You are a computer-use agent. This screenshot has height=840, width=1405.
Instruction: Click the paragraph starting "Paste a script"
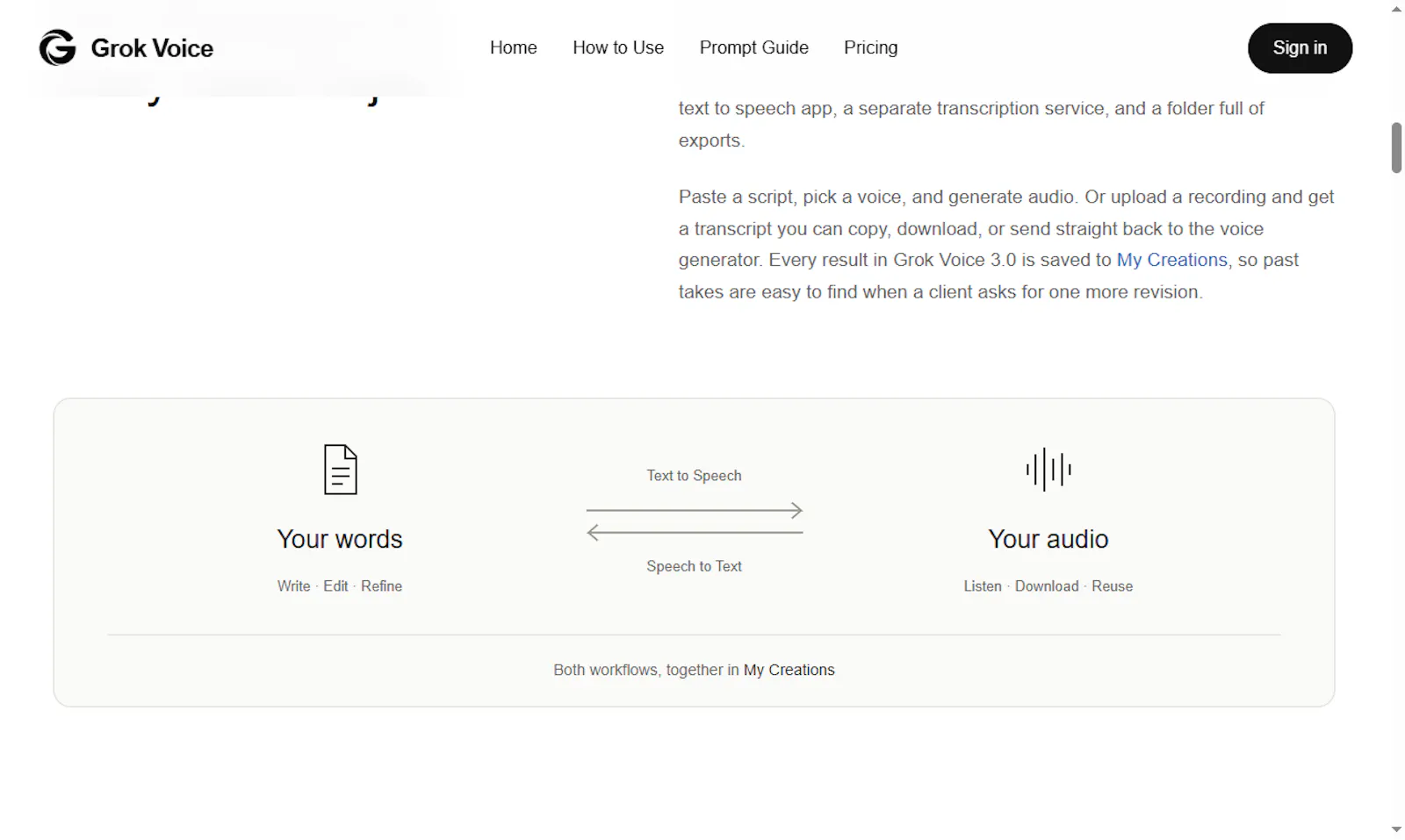(x=1006, y=244)
